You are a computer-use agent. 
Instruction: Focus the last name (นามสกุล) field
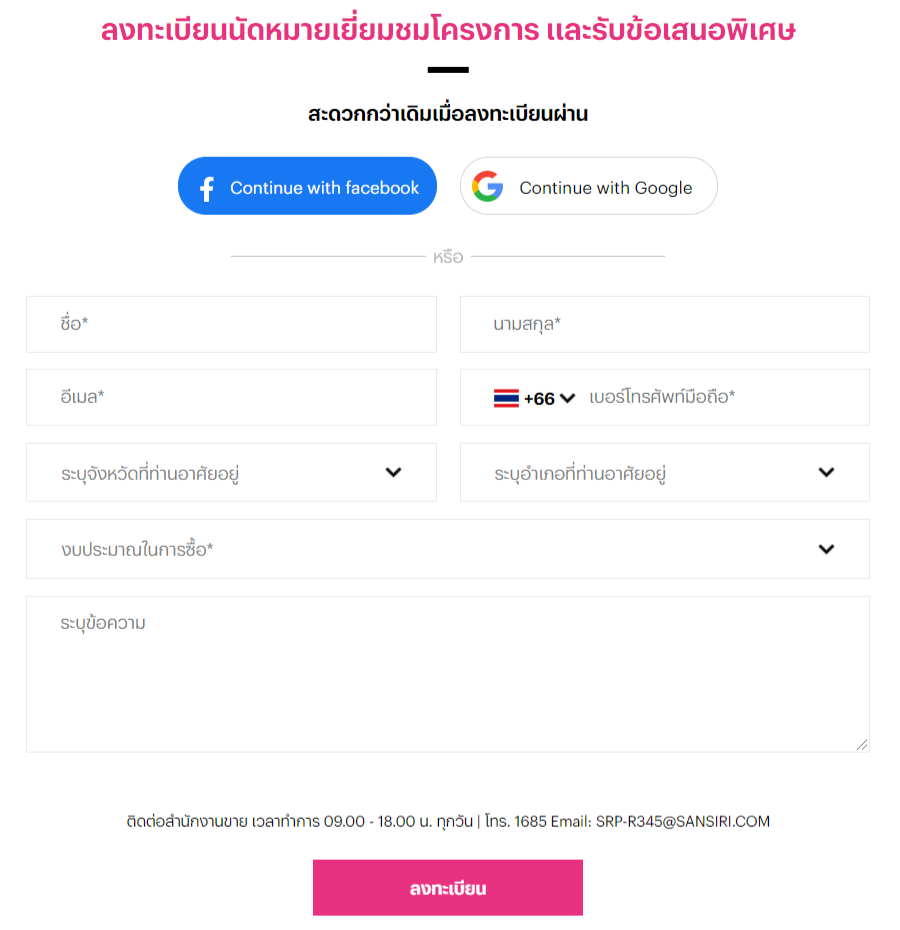coord(664,324)
